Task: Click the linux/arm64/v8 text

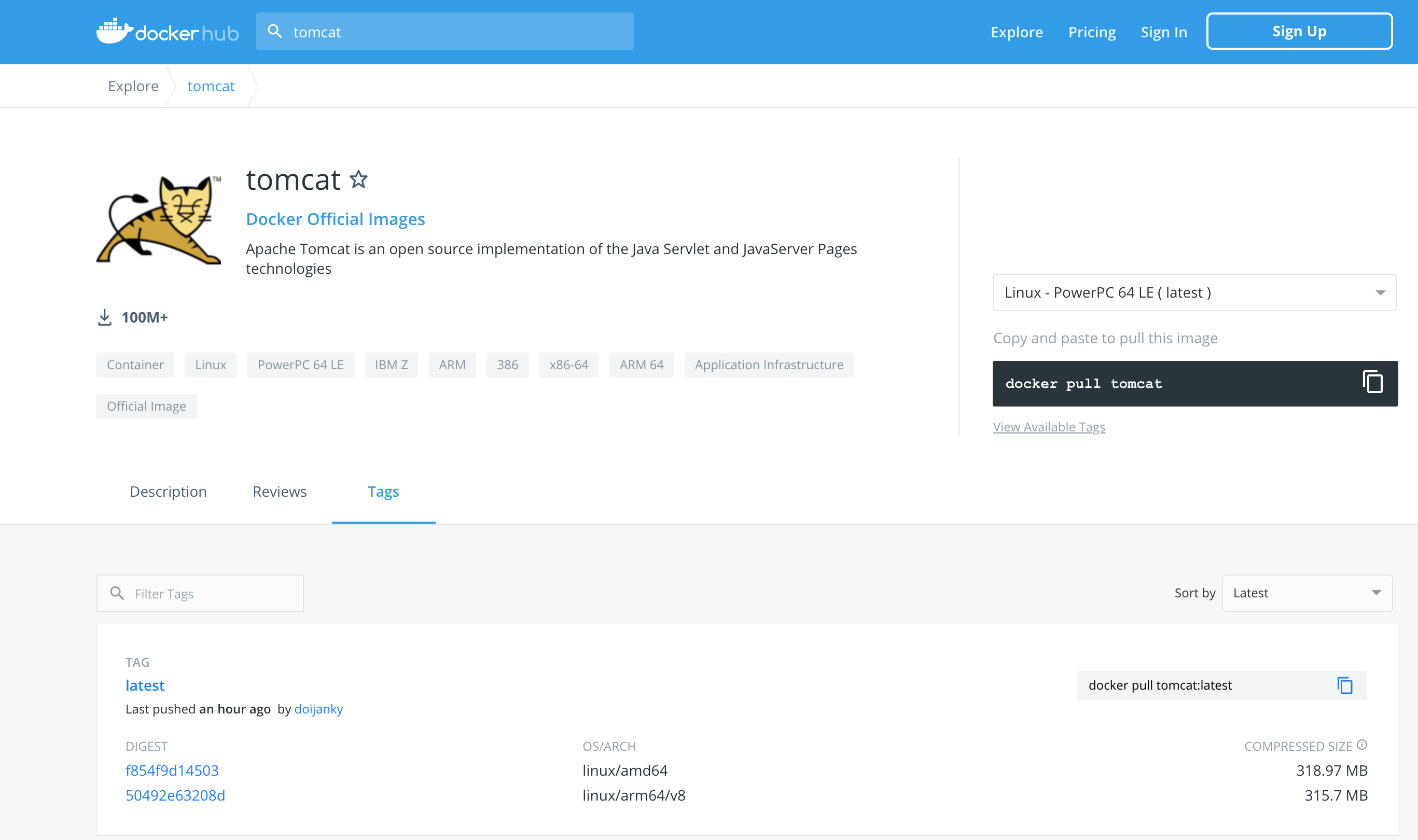Action: [x=634, y=795]
